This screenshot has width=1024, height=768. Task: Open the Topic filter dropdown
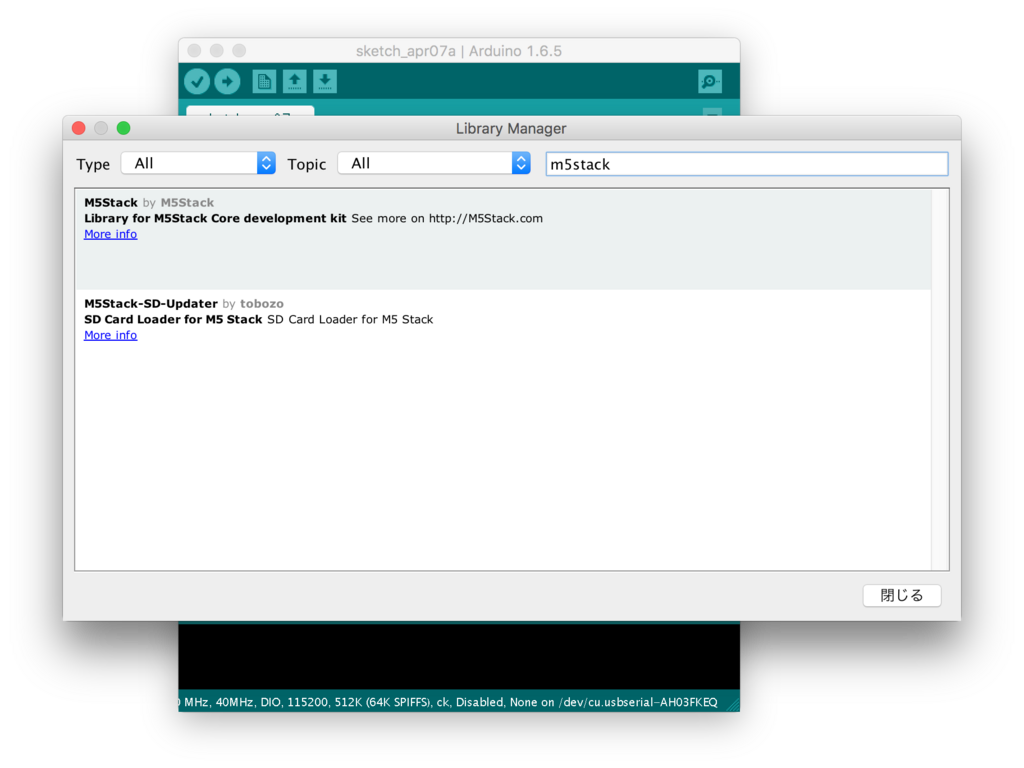click(434, 163)
